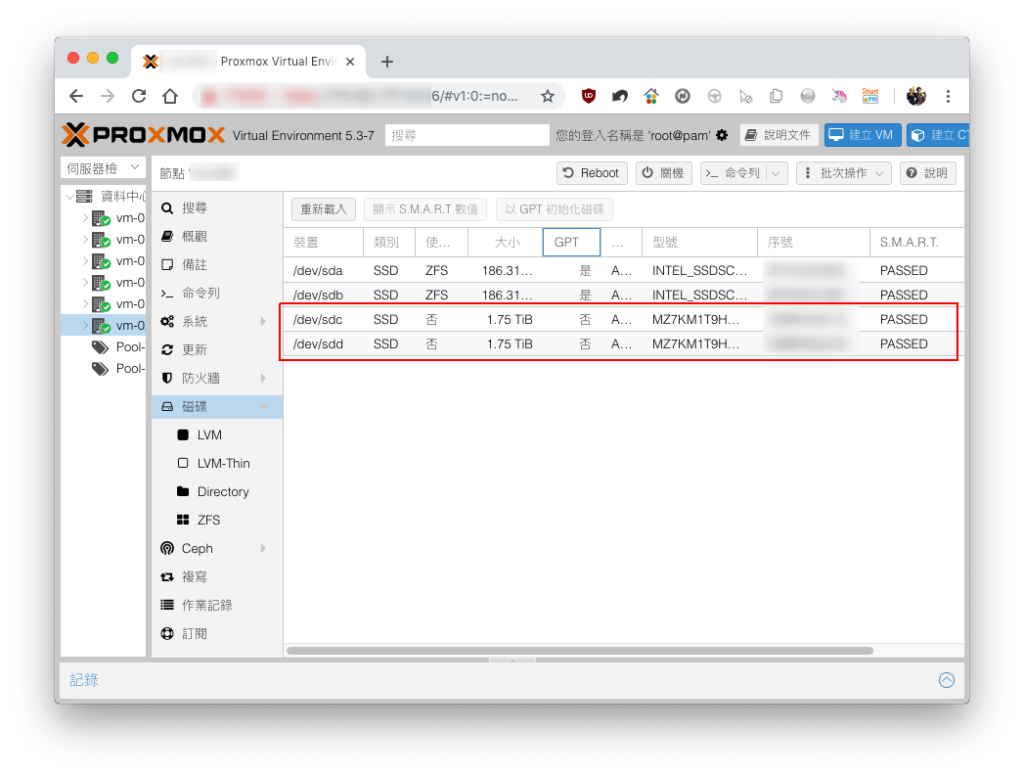This screenshot has width=1024, height=776.
Task: Open the user settings gear next to root@pam
Action: (x=722, y=135)
